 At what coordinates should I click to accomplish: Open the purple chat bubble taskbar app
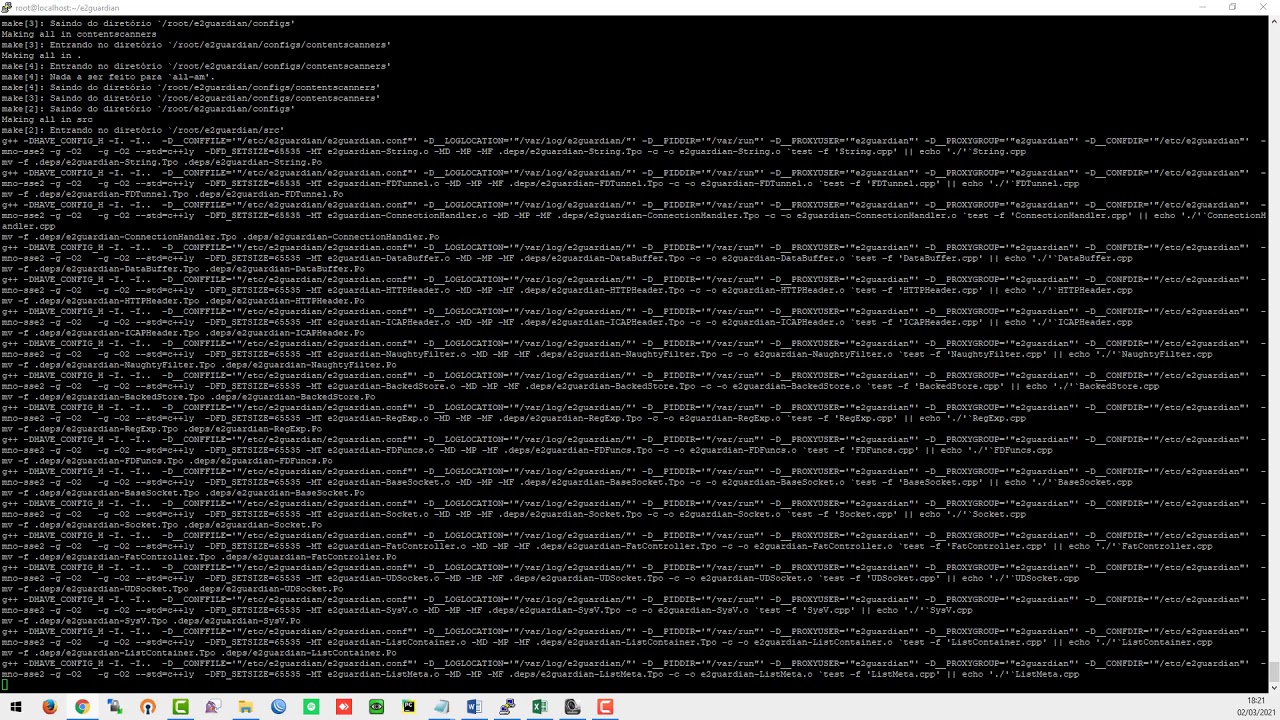coord(212,707)
